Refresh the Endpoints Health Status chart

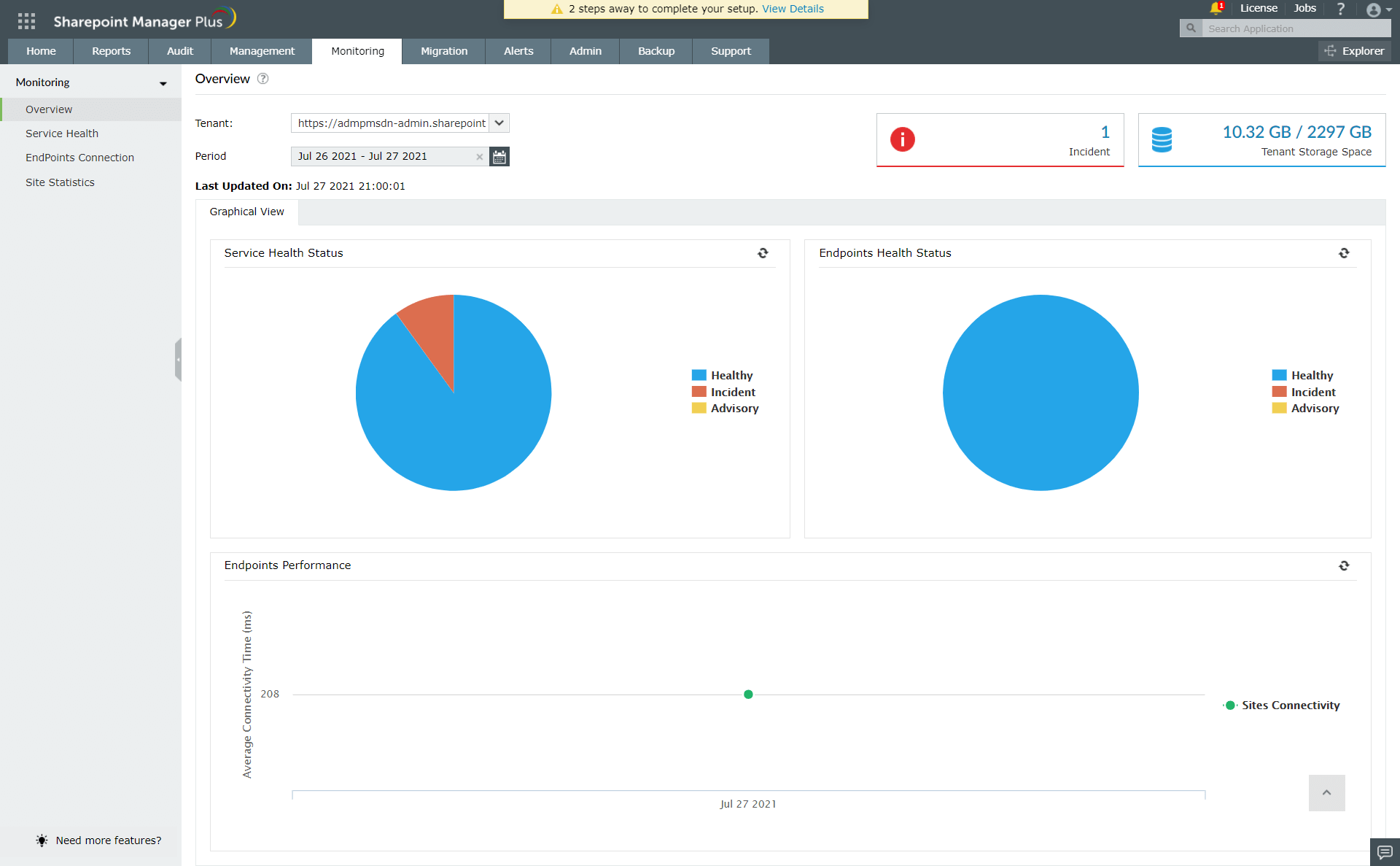tap(1344, 253)
